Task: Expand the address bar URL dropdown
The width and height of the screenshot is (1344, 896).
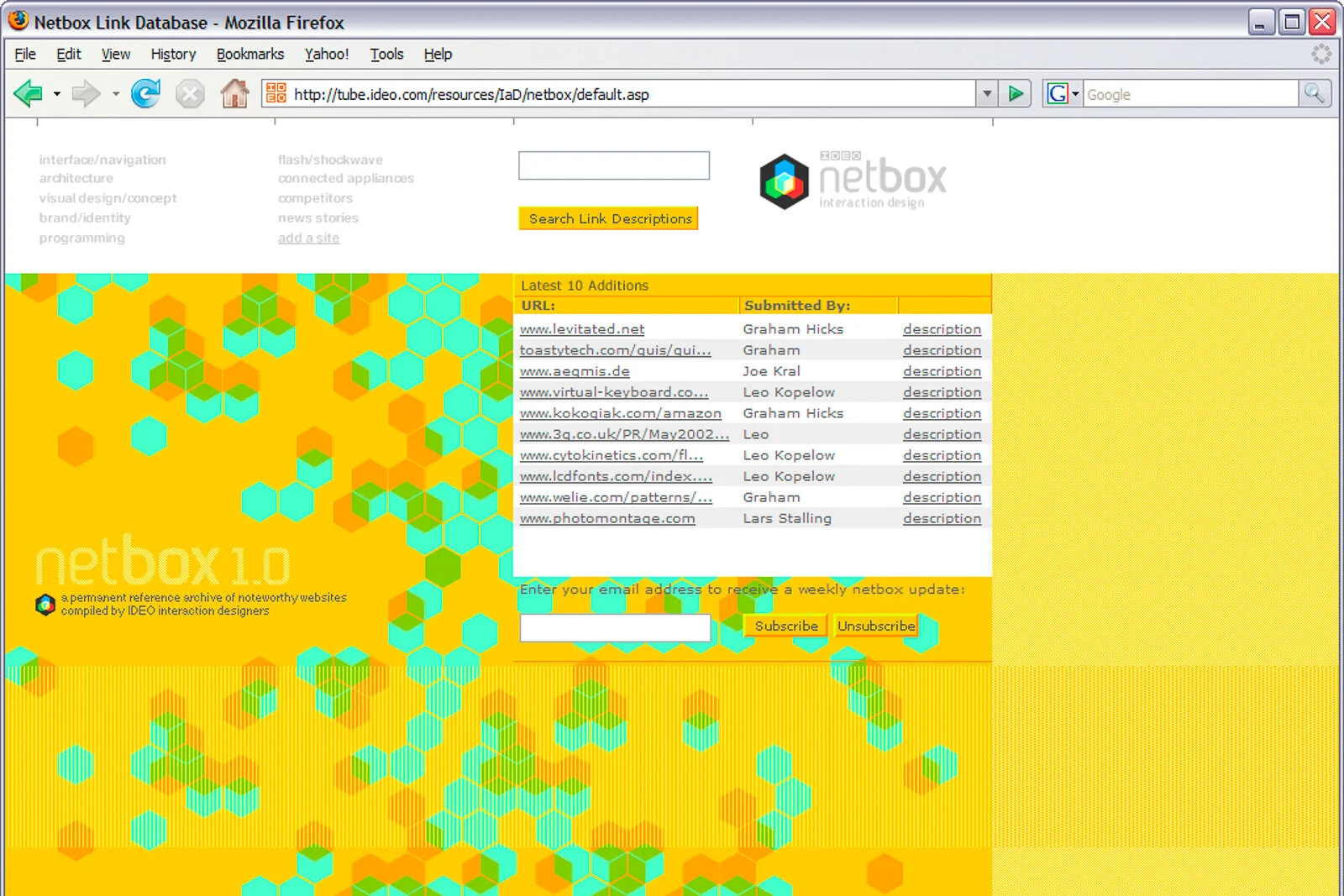Action: (987, 93)
